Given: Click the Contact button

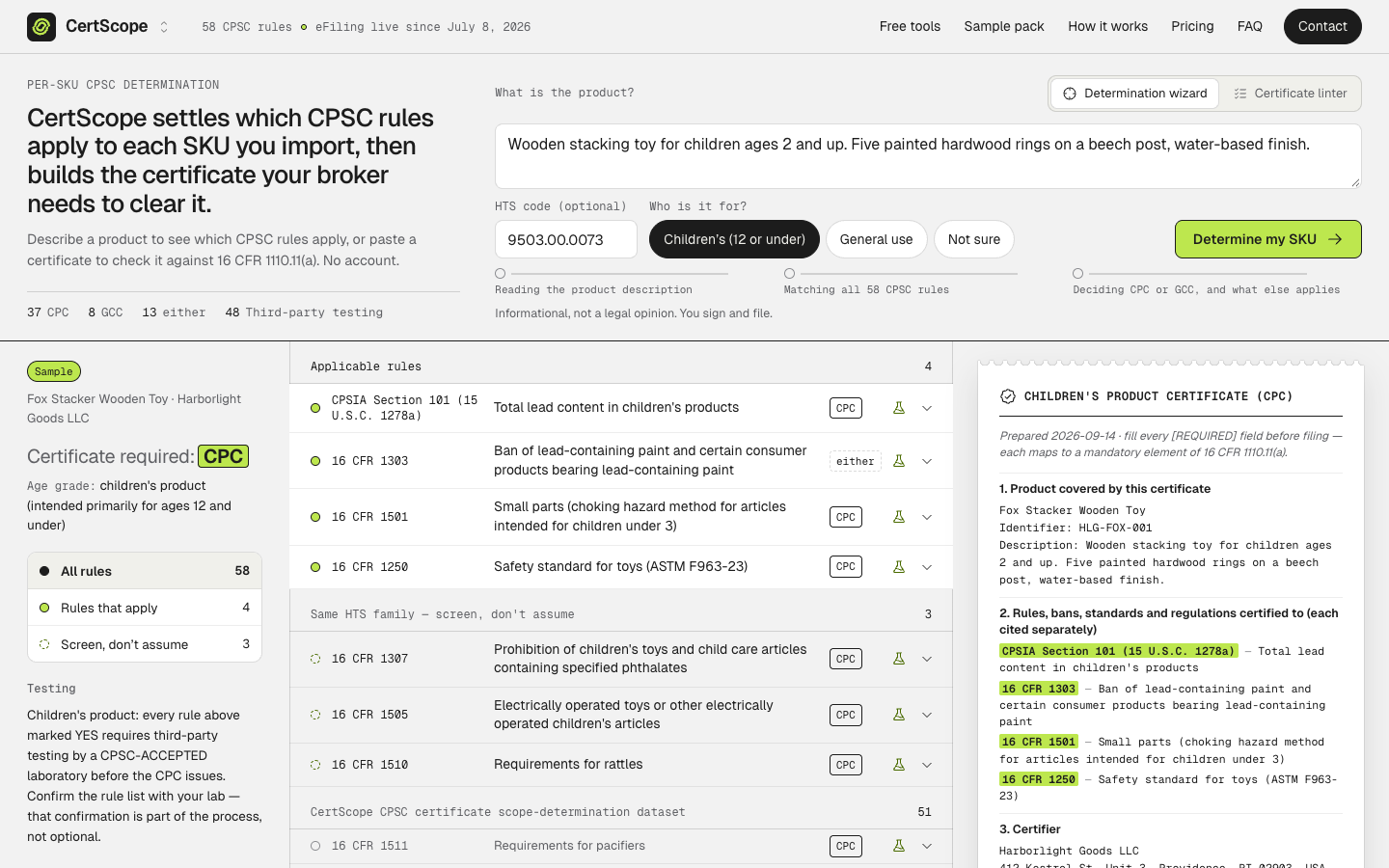Looking at the screenshot, I should [x=1322, y=26].
